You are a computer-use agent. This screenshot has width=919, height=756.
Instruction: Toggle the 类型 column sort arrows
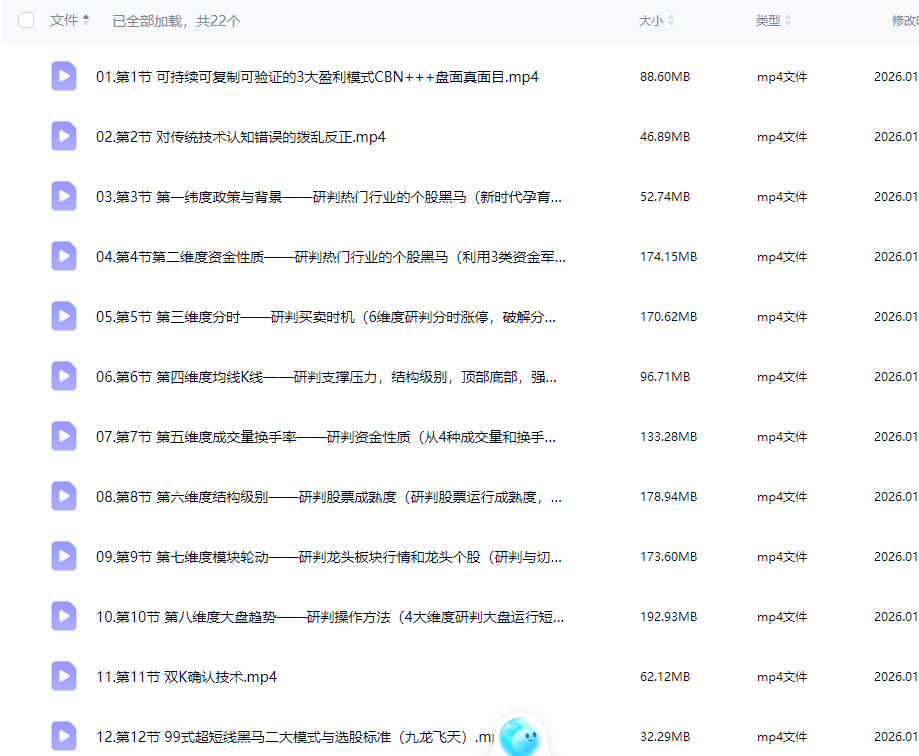[787, 19]
